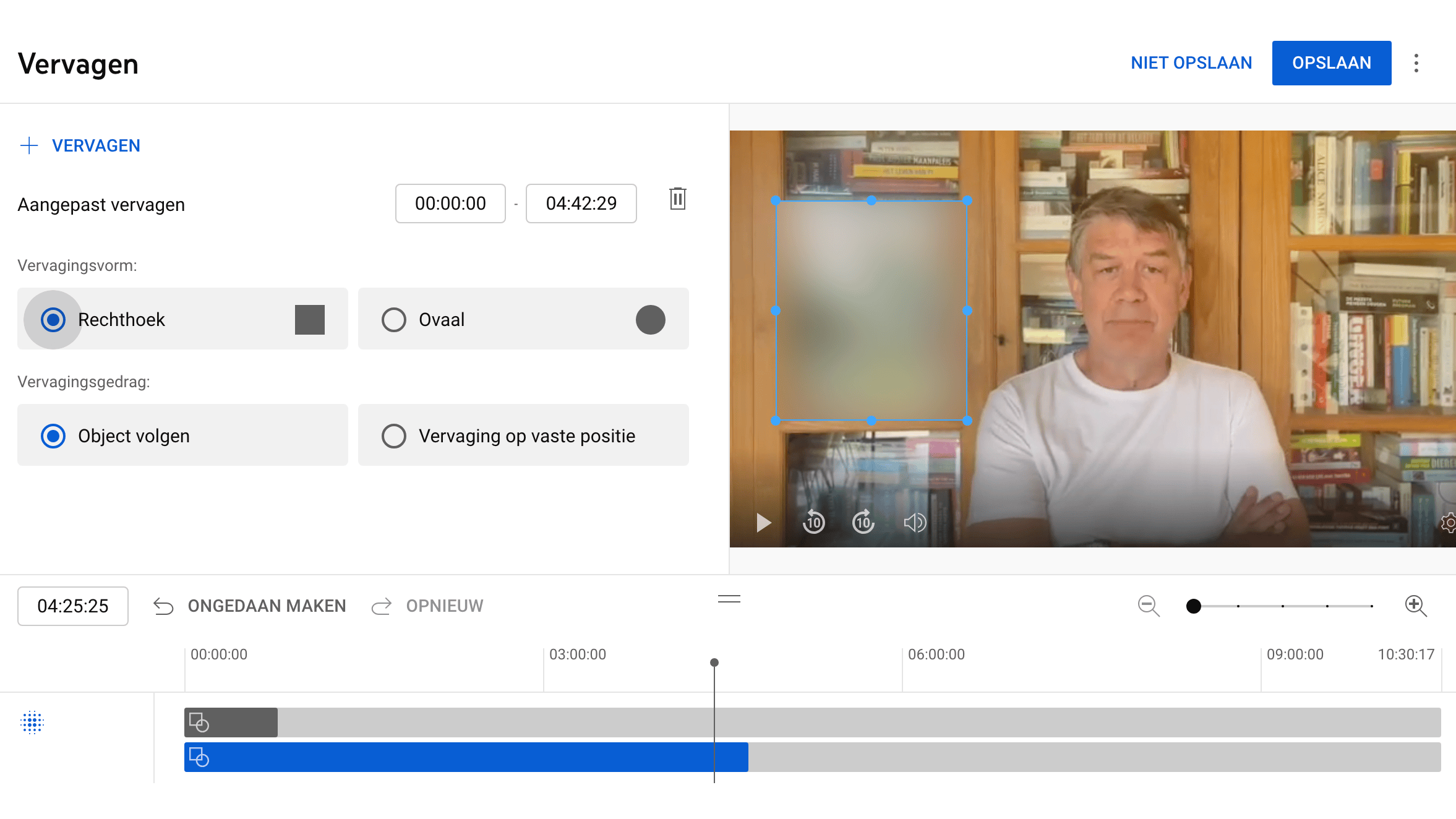The image size is (1456, 819).
Task: Choose Vervaging op vaste positie
Action: pos(394,436)
